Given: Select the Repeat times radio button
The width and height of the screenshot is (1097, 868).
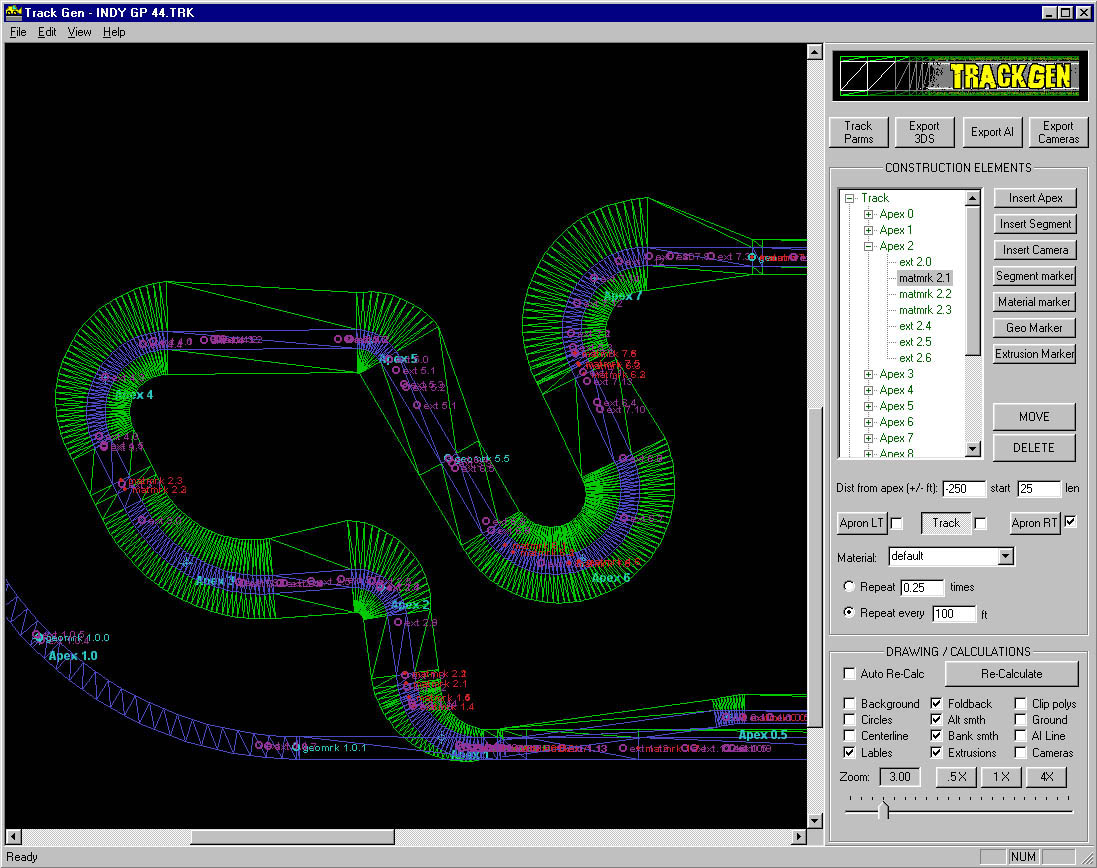Looking at the screenshot, I should pyautogui.click(x=850, y=587).
